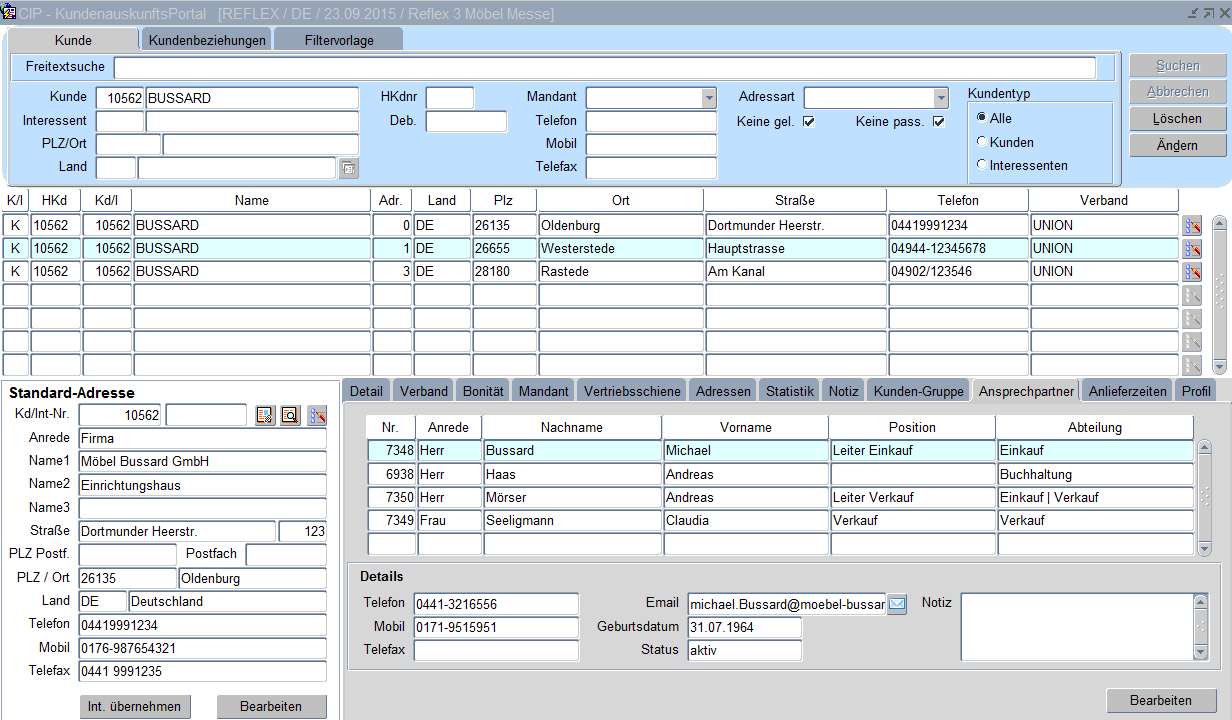
Task: Open the Bonität tab
Action: [x=483, y=391]
